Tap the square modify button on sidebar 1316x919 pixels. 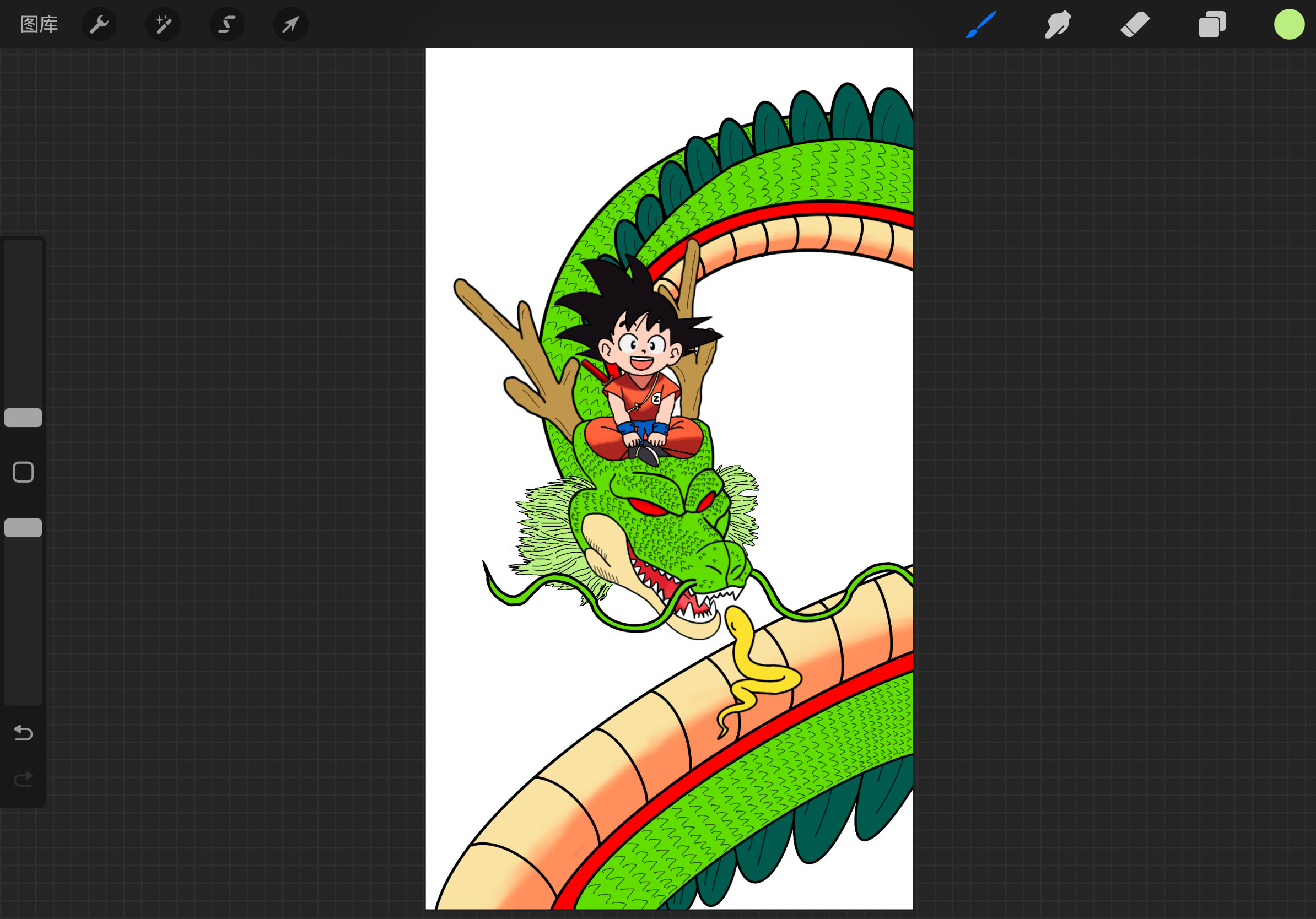coord(23,472)
